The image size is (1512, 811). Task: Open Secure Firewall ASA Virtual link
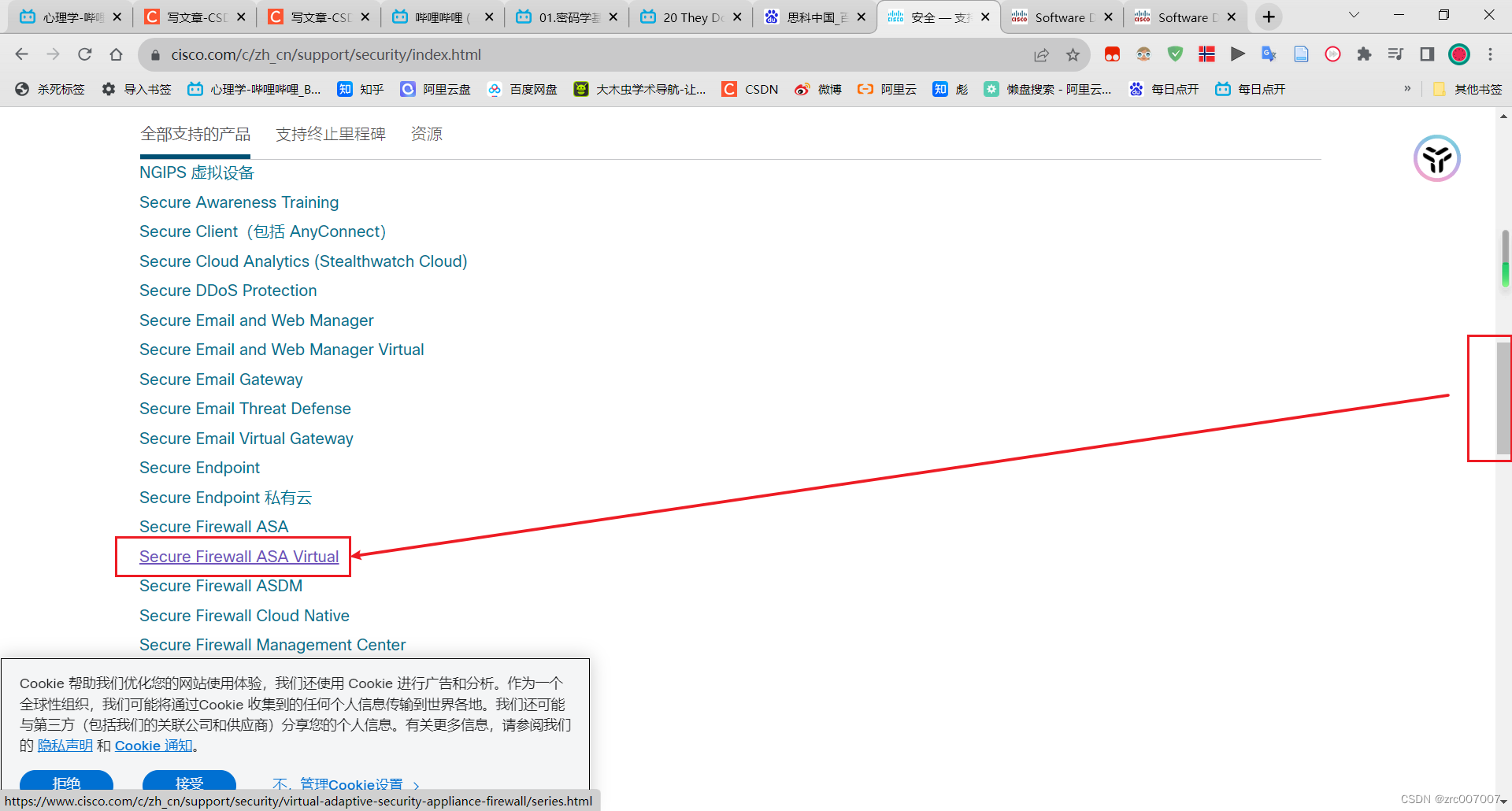(239, 557)
